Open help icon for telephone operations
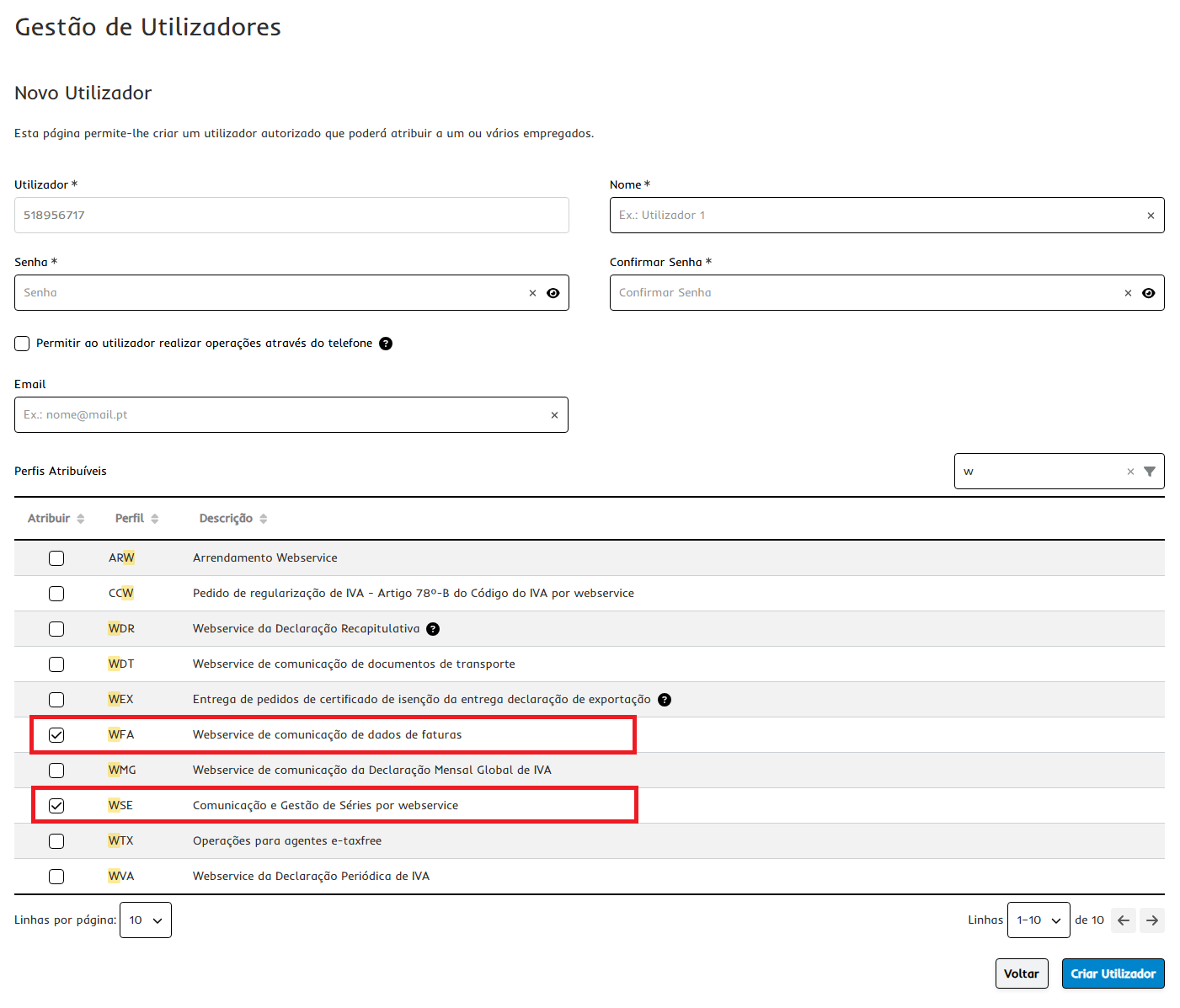Viewport: 1180px width, 1008px height. (x=386, y=344)
